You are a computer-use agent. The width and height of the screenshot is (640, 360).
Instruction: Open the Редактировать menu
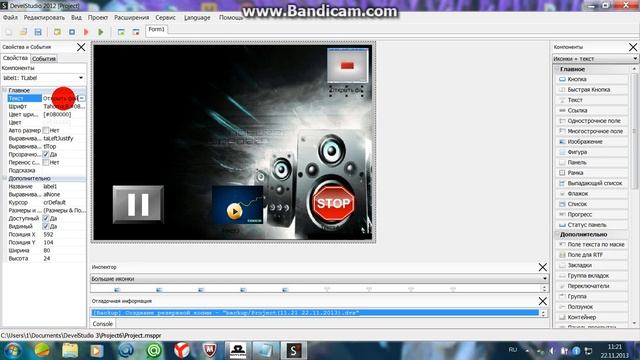pos(44,18)
